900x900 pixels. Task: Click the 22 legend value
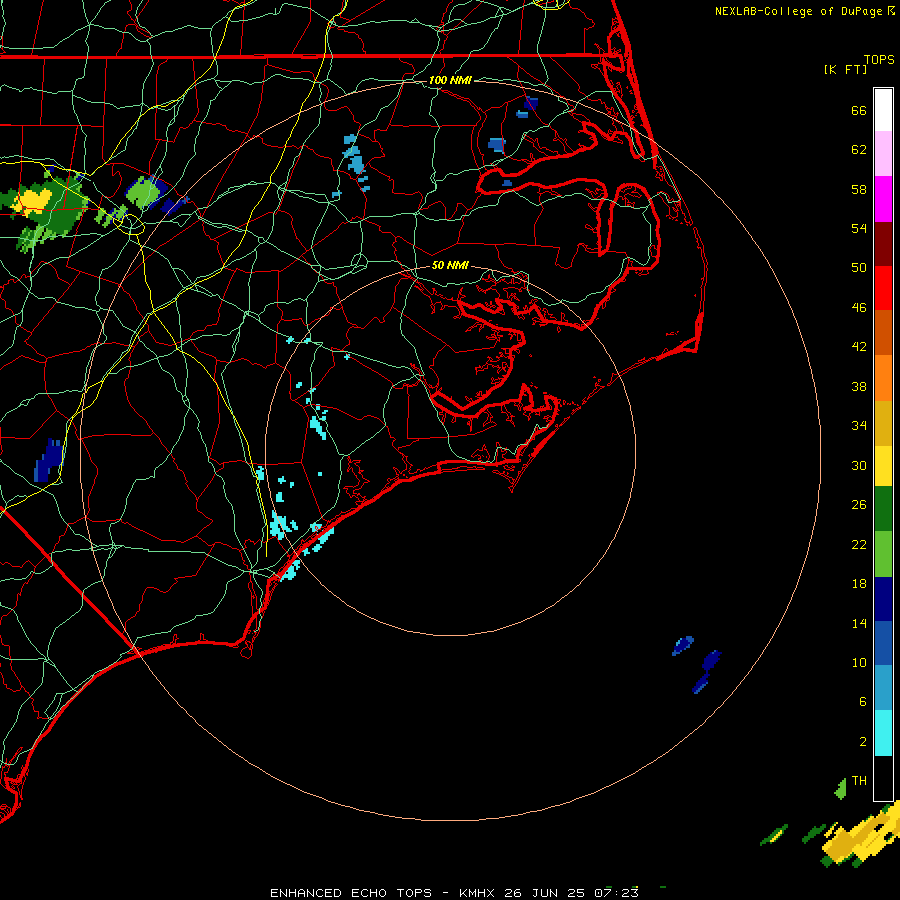click(x=859, y=544)
